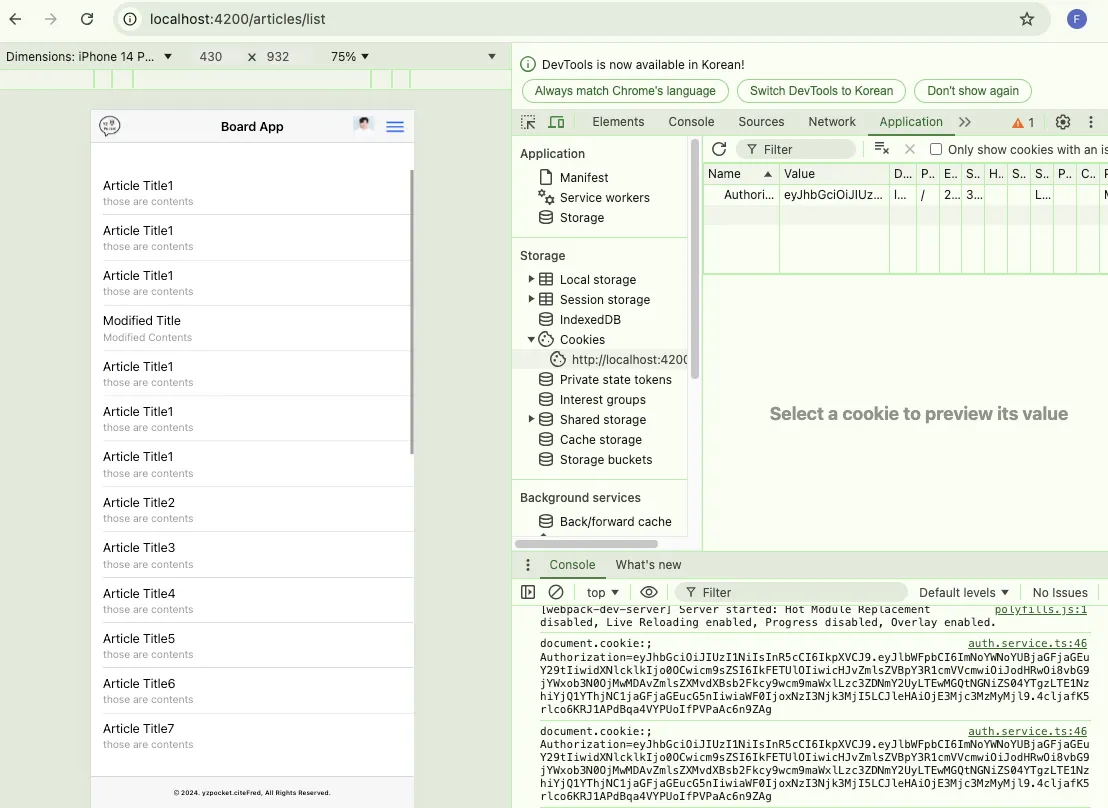Open the auth.service.ts:46 source link
This screenshot has height=808, width=1108.
[1027, 644]
